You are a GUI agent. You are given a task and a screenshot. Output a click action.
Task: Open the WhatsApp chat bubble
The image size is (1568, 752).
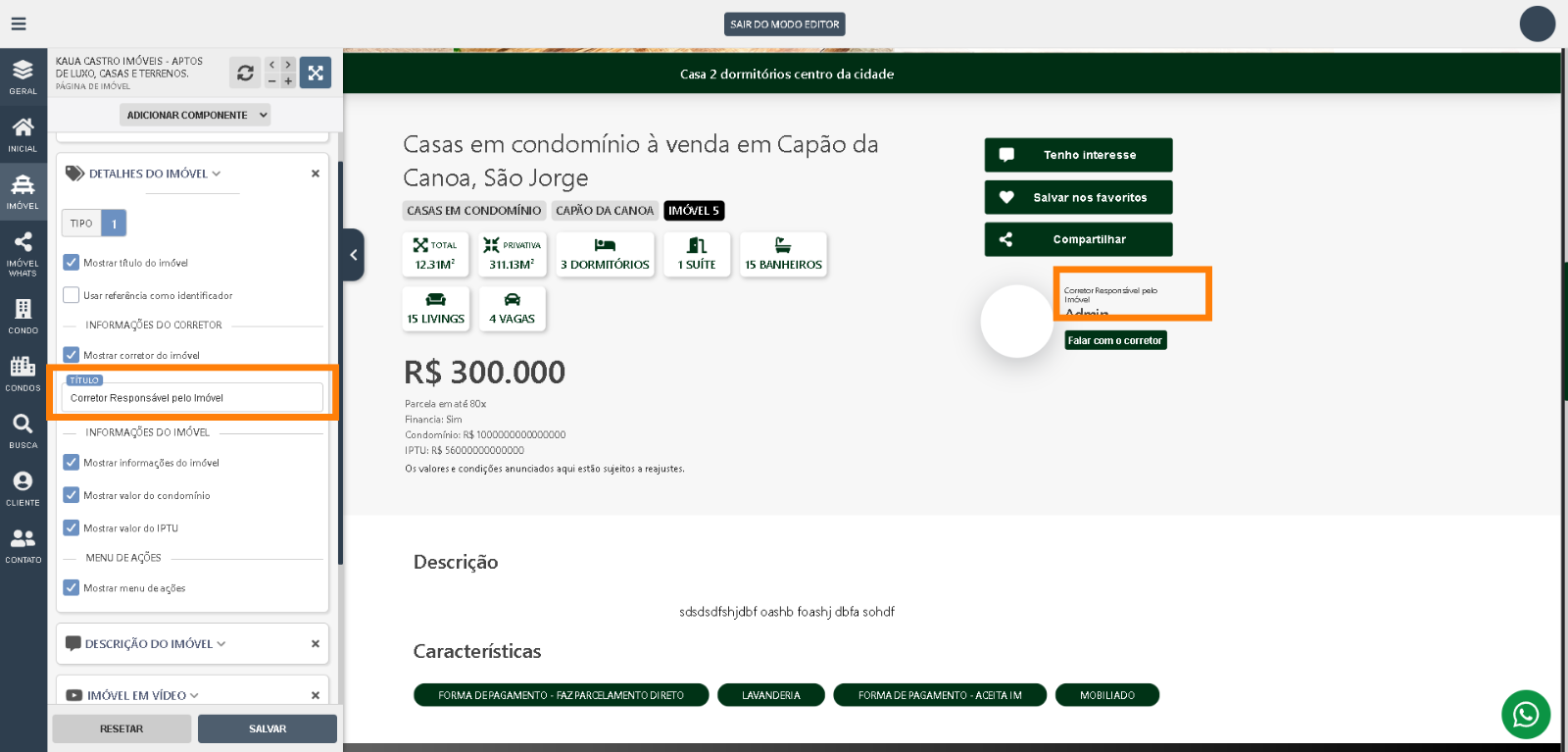(1525, 715)
